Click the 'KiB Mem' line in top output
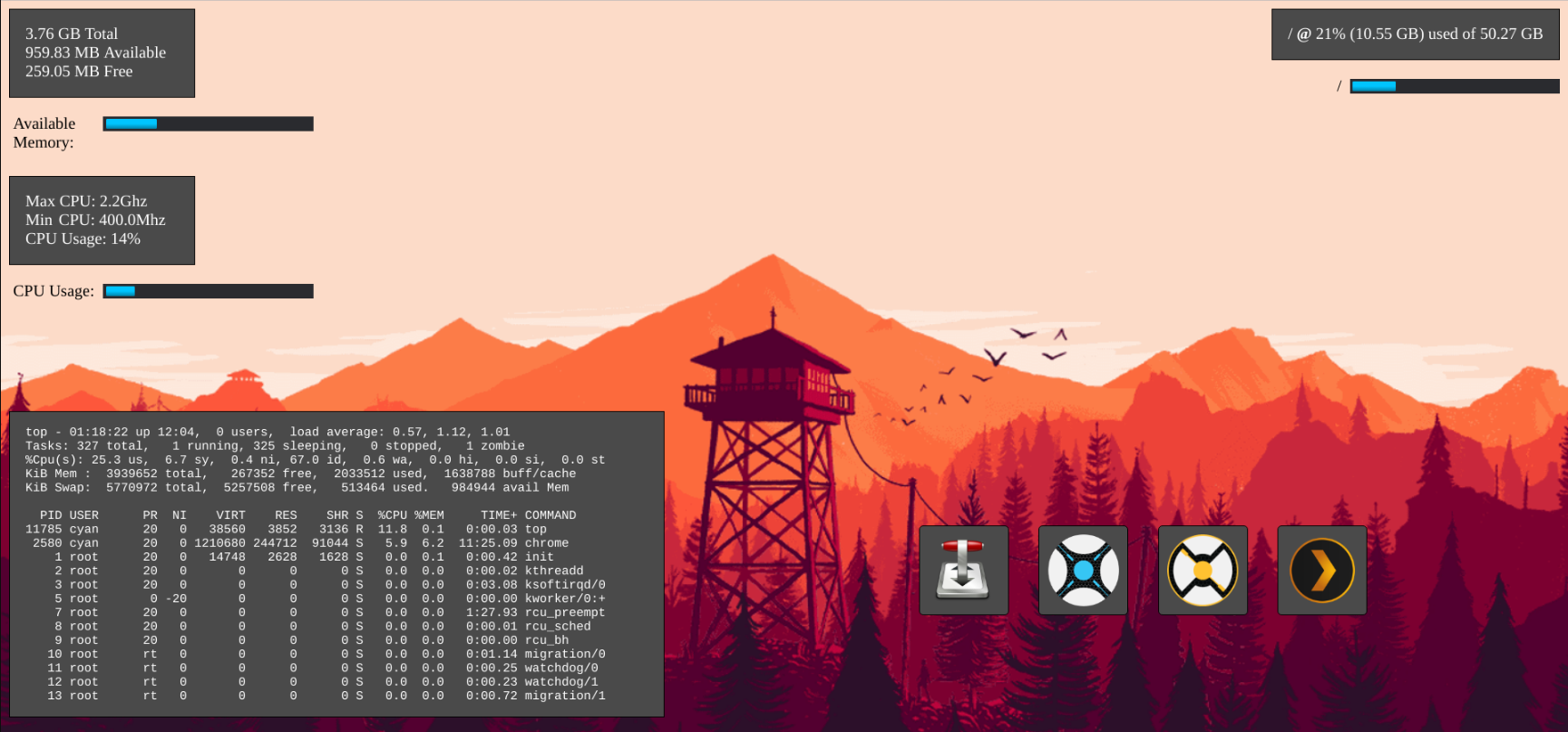This screenshot has width=1568, height=732. pyautogui.click(x=300, y=473)
